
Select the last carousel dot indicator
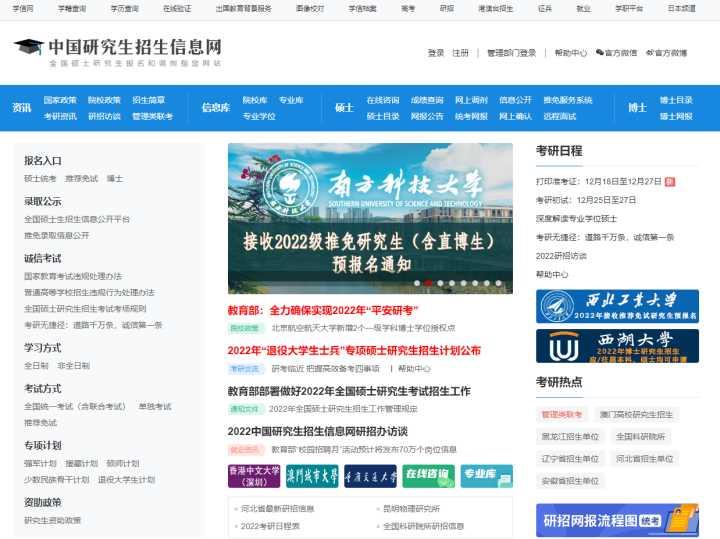[x=498, y=283]
